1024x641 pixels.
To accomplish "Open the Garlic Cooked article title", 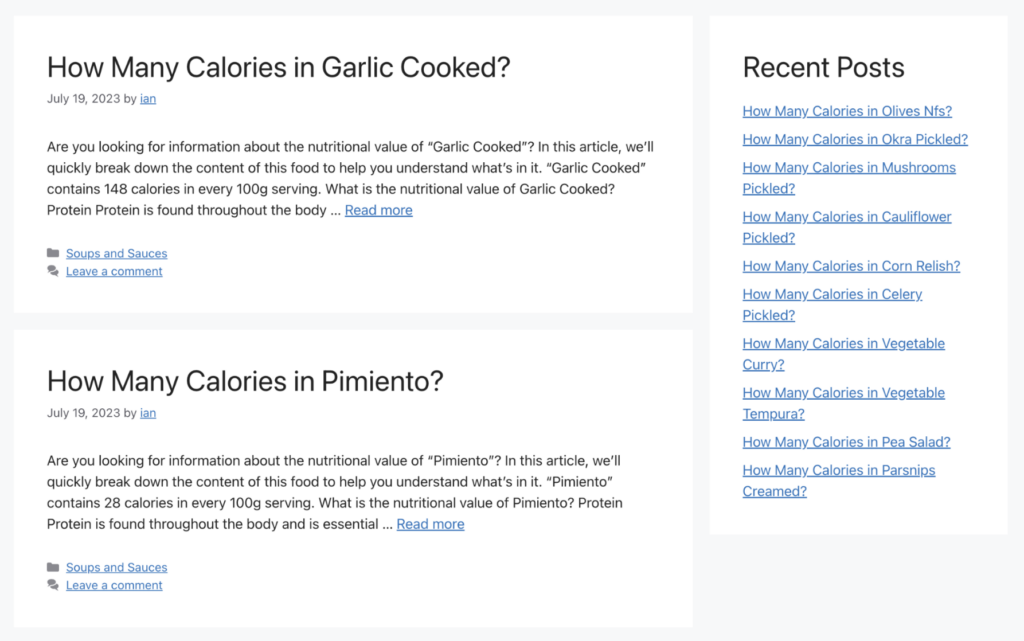I will [278, 67].
